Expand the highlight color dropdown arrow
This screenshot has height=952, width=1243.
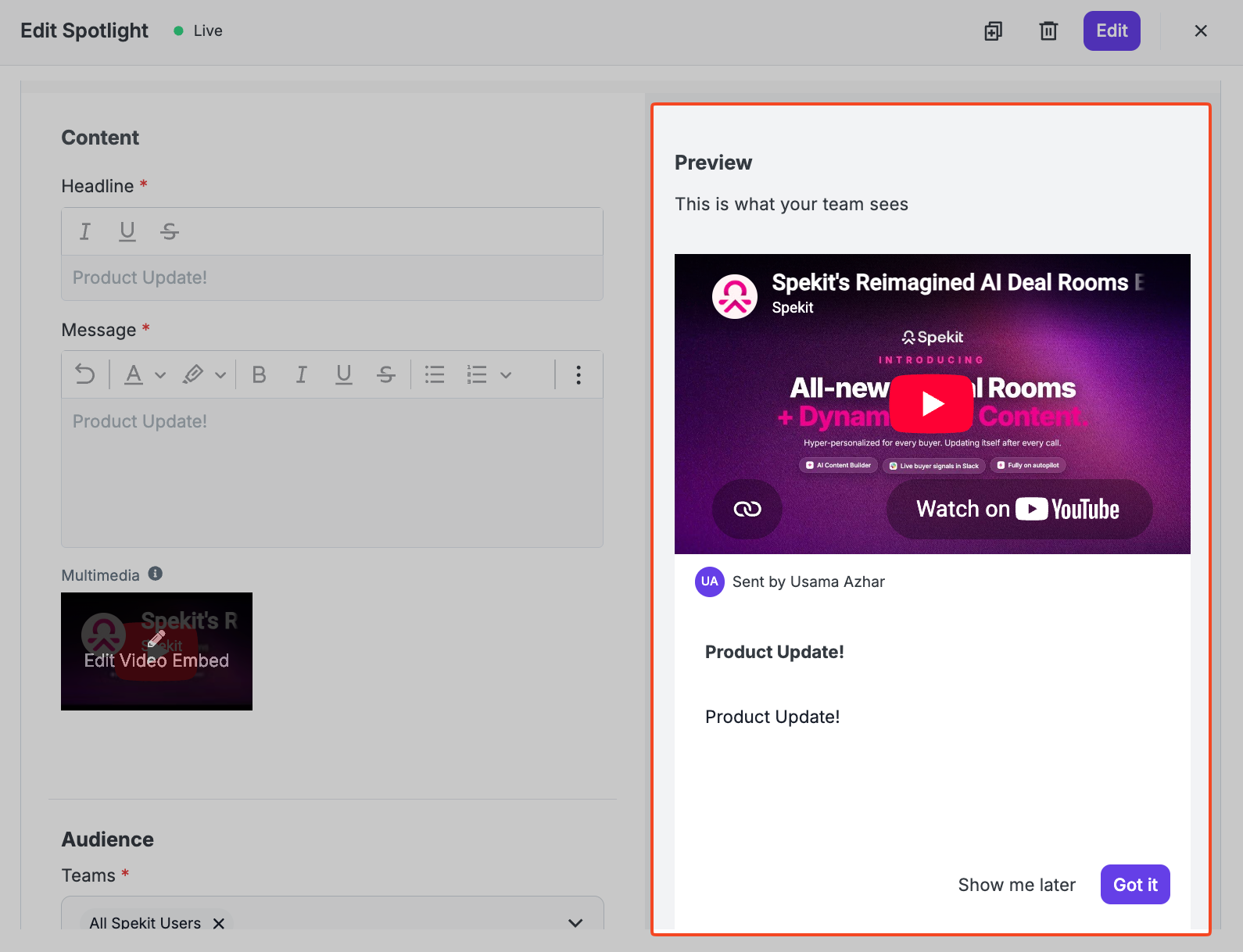220,375
